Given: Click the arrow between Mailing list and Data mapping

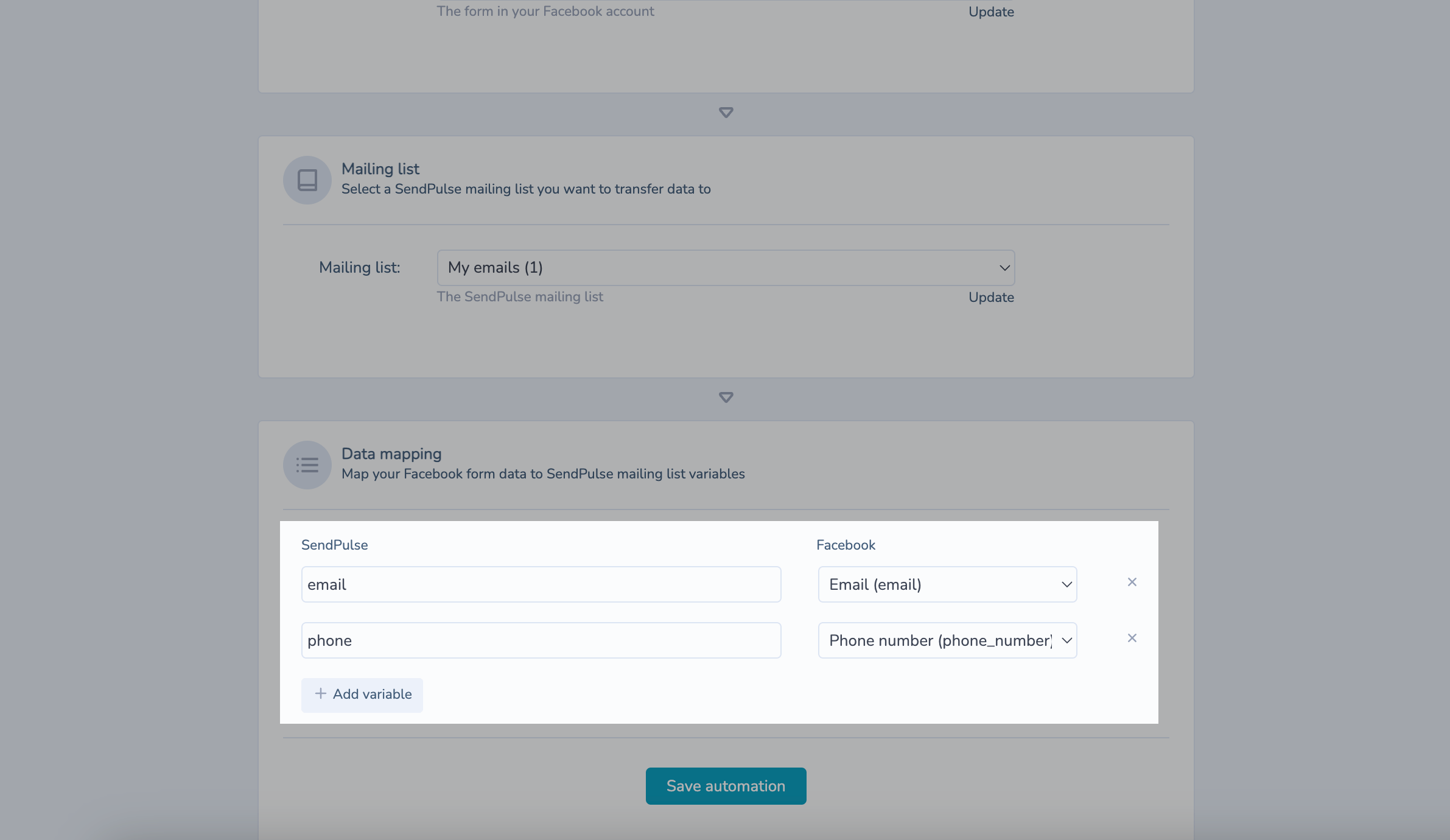Looking at the screenshot, I should tap(726, 397).
